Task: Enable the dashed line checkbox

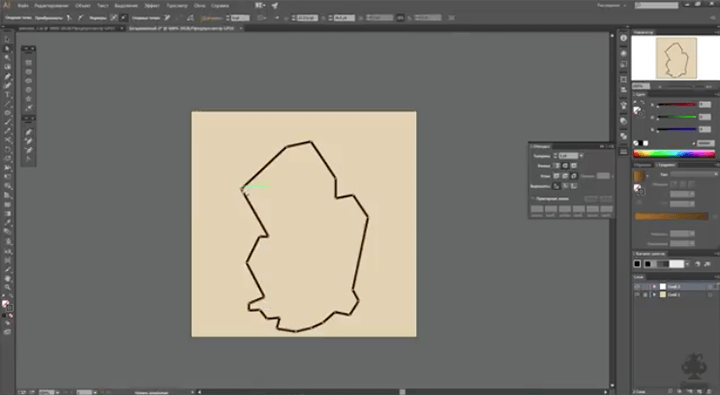Action: coord(533,199)
